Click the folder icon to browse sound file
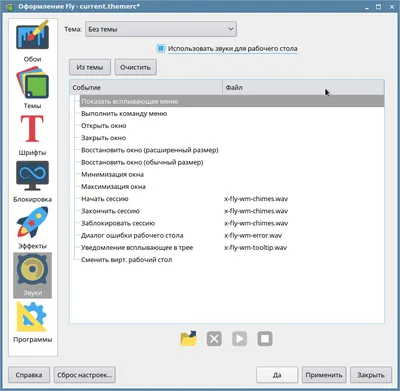This screenshot has width=400, height=391. (x=188, y=339)
